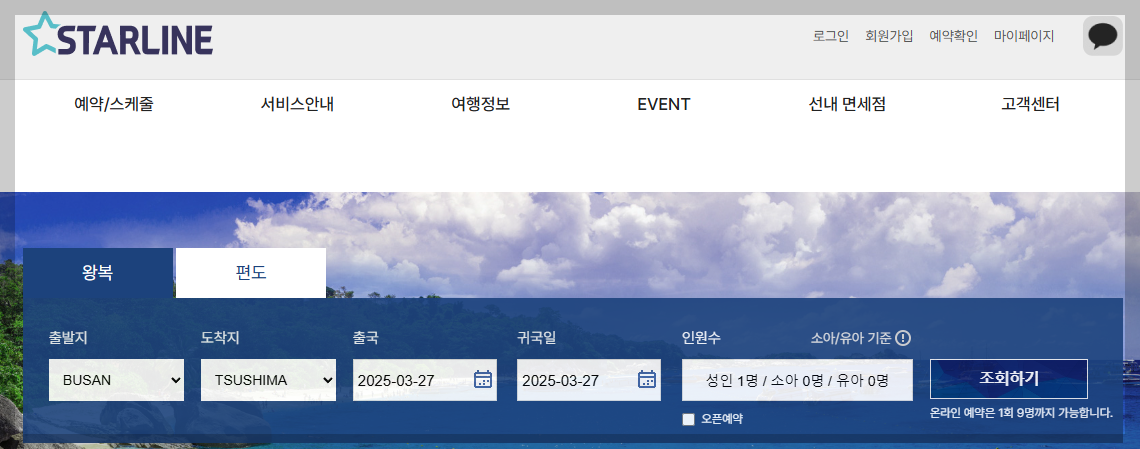Open the chat bubble icon

tap(1103, 36)
